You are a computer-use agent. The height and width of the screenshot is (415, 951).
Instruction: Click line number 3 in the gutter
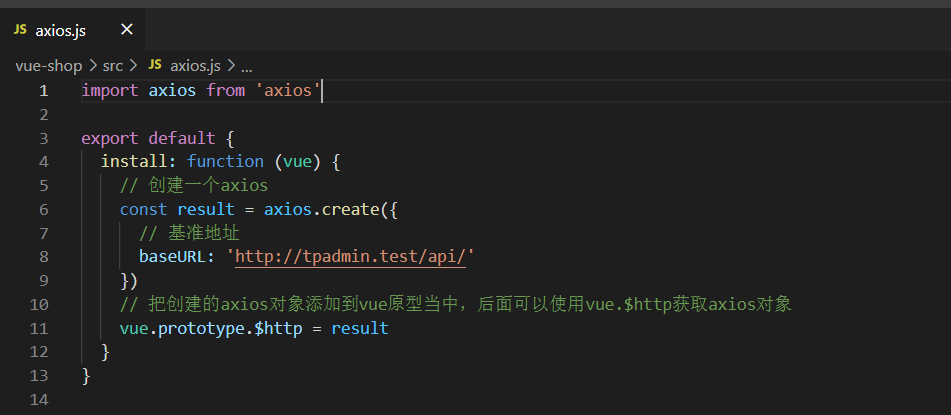click(x=43, y=138)
